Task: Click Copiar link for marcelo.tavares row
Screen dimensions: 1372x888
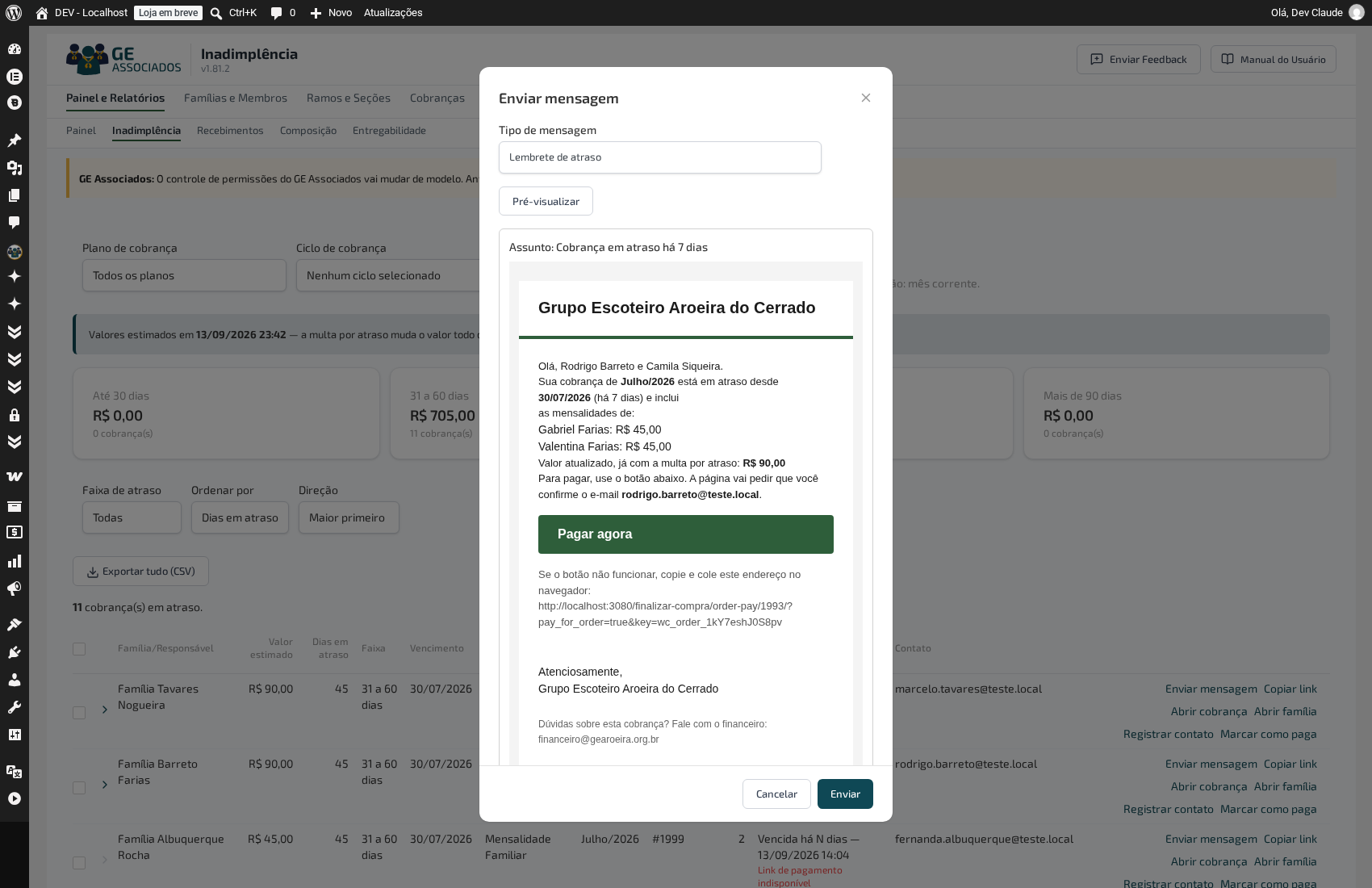Action: tap(1290, 689)
